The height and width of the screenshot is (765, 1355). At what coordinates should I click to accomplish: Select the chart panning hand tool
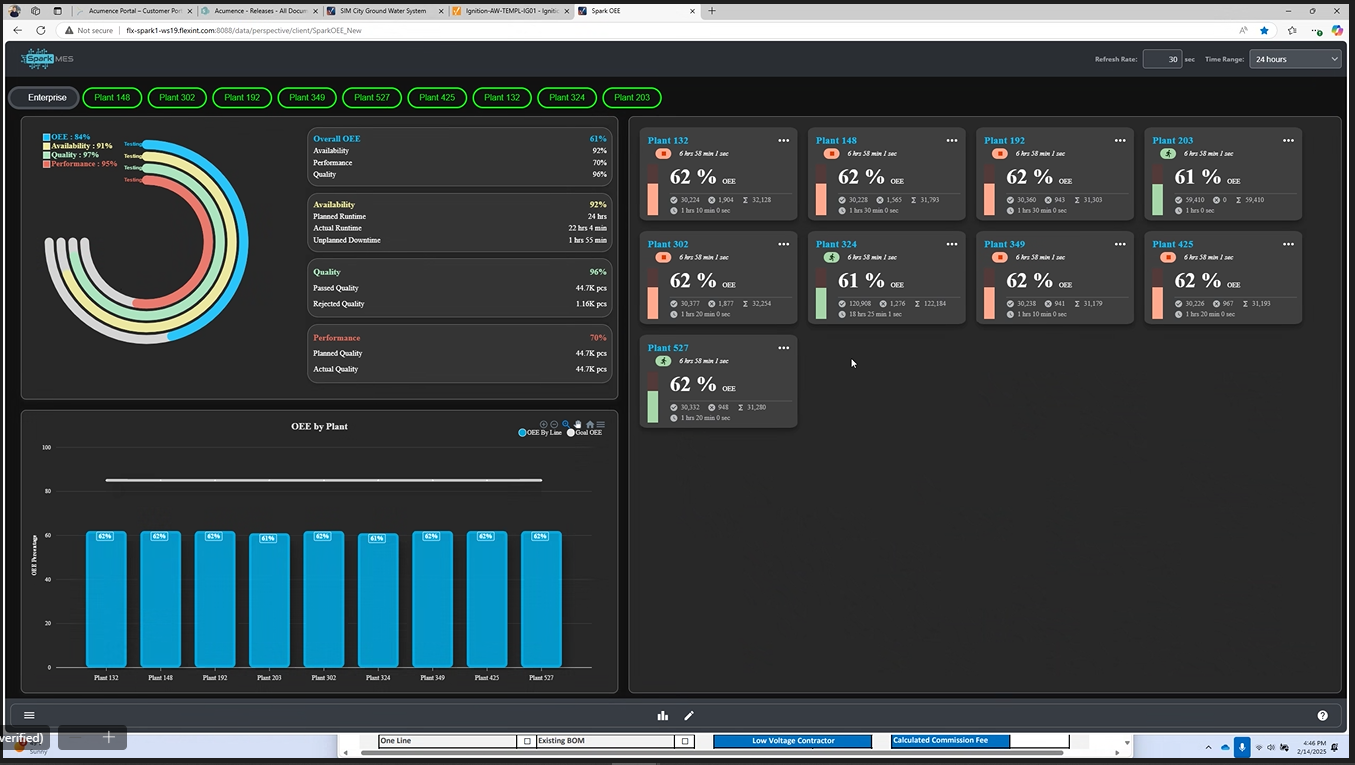pos(578,425)
